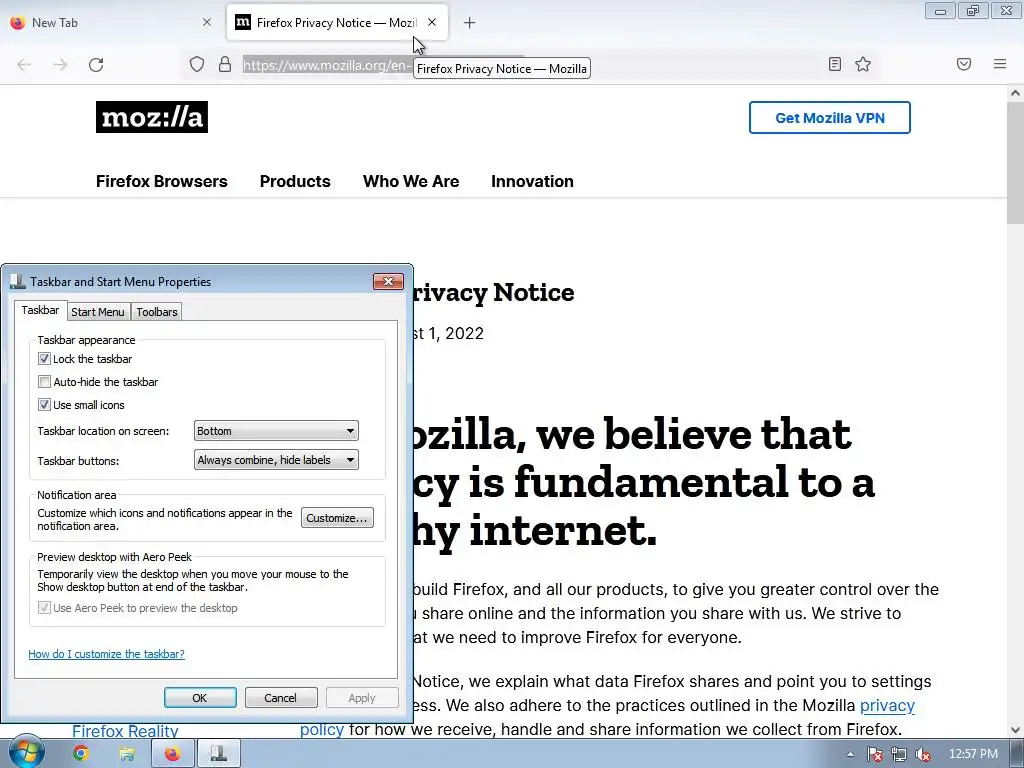Open Firefox Browsers menu
Viewport: 1024px width, 768px height.
tap(161, 181)
